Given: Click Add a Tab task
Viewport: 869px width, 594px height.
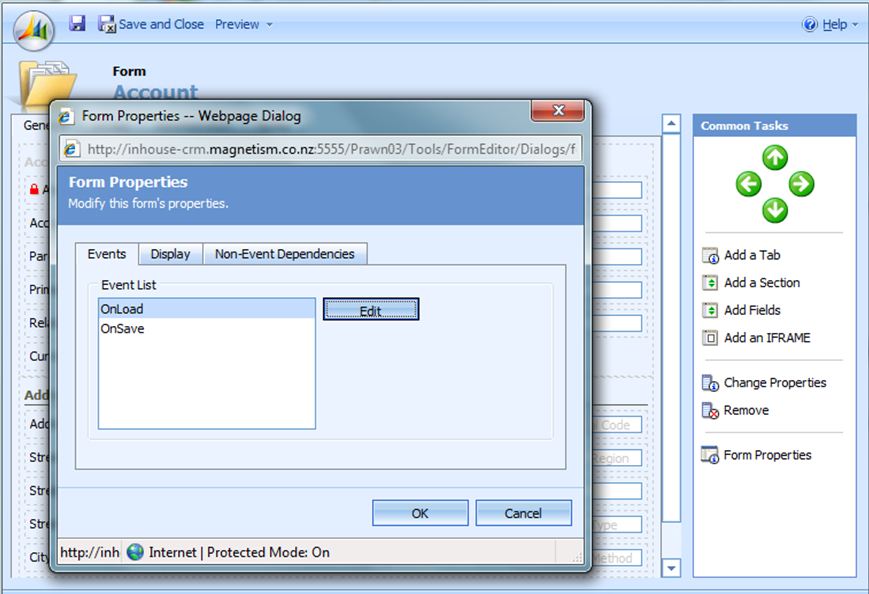Looking at the screenshot, I should pyautogui.click(x=752, y=255).
